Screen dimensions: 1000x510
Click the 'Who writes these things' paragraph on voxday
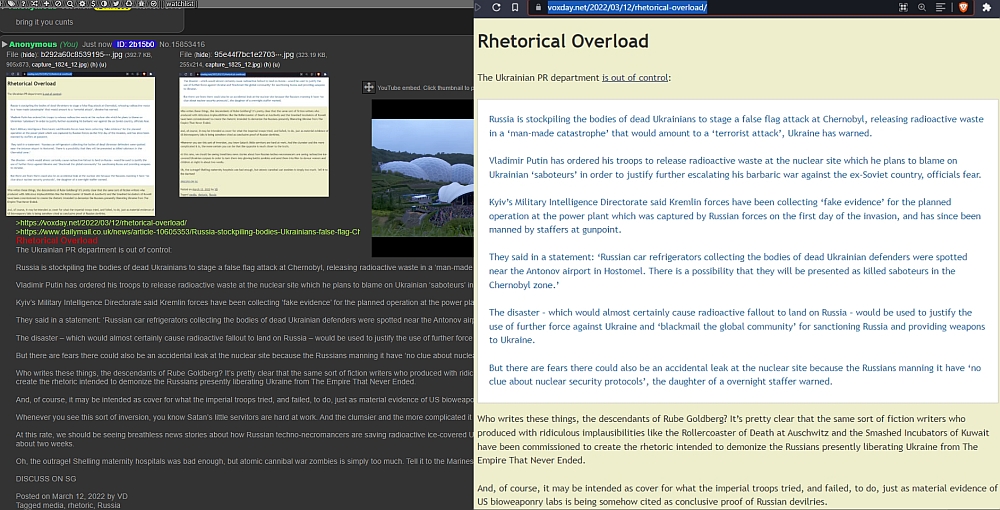click(733, 439)
